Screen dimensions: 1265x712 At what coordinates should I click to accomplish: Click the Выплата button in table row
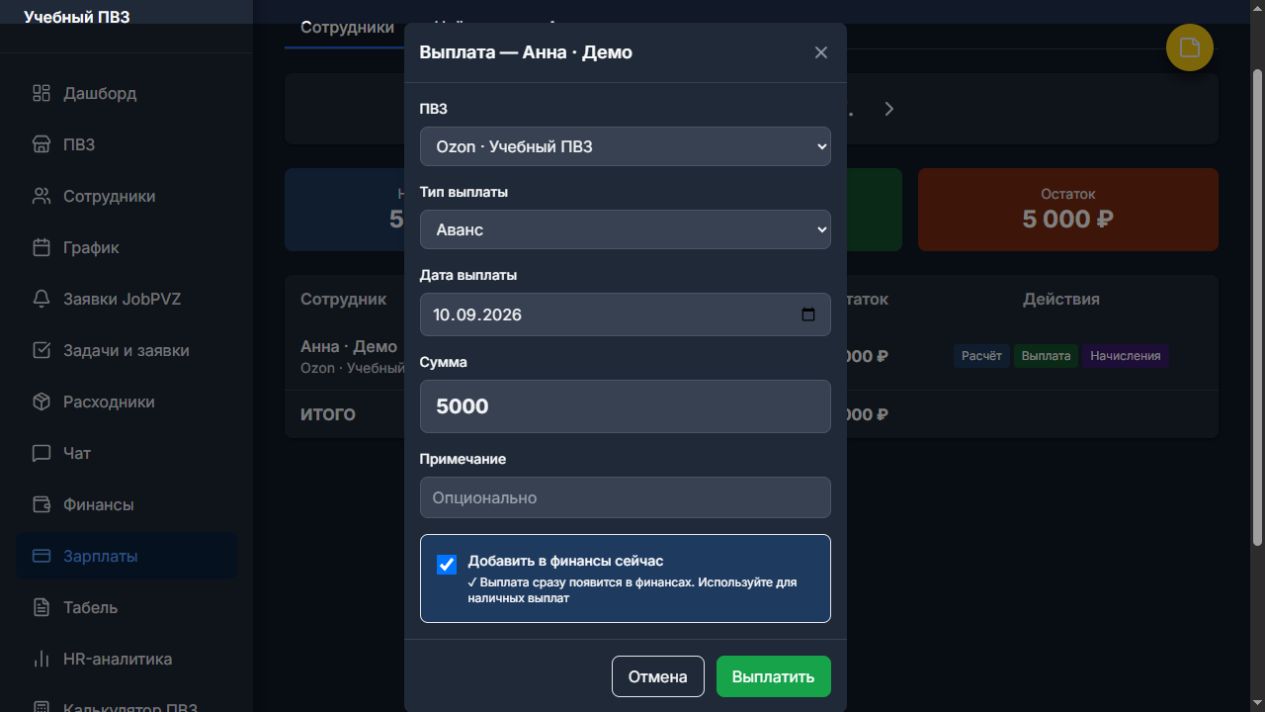[x=1046, y=356]
